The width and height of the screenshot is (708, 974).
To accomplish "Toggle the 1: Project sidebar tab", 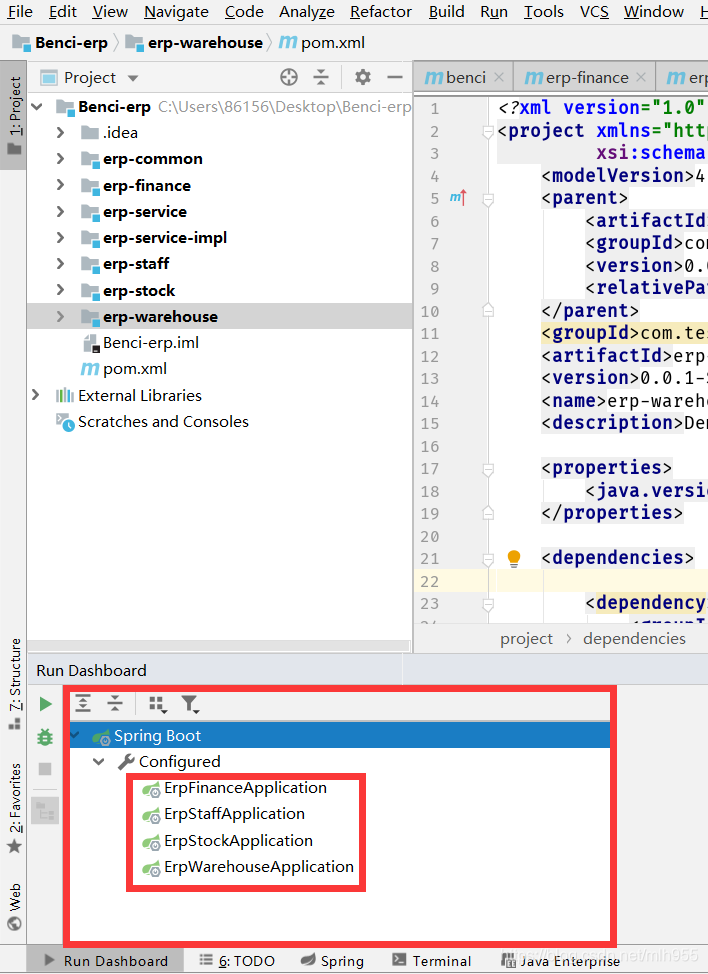I will click(14, 115).
